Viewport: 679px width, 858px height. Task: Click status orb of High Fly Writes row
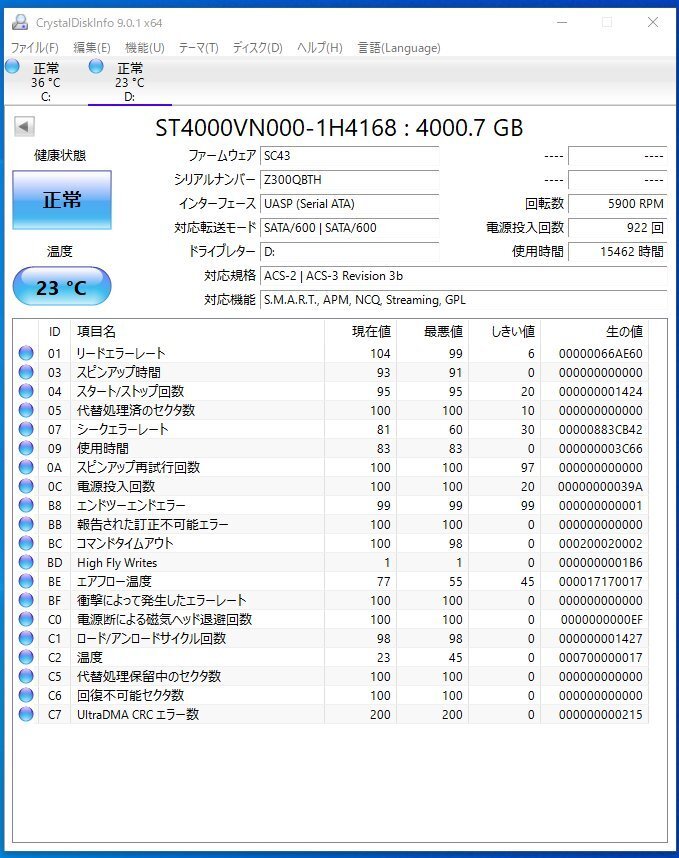pos(26,563)
